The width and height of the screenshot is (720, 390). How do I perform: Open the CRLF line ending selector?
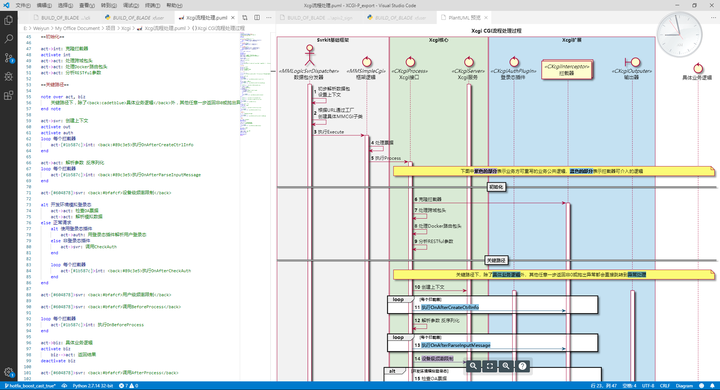664,386
